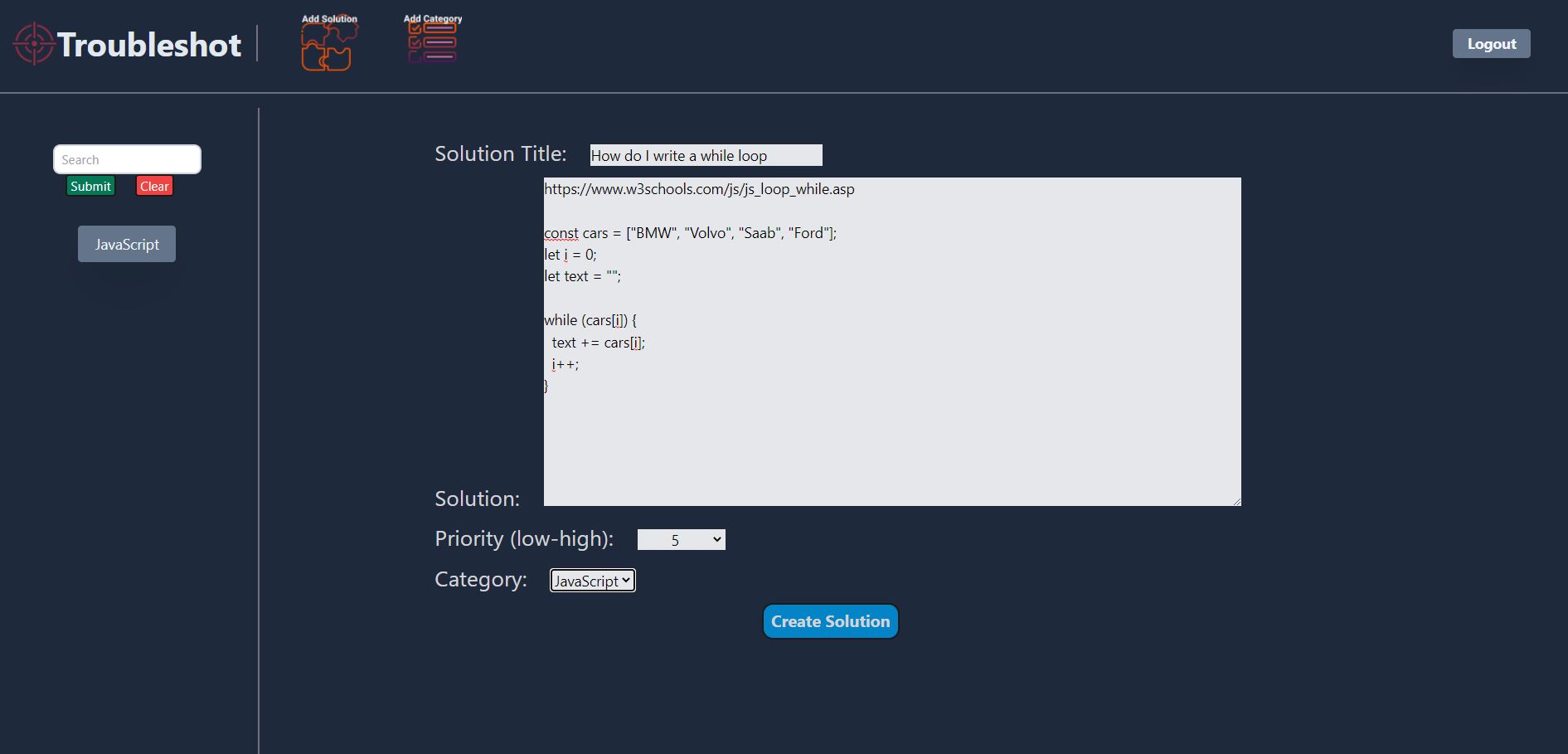This screenshot has height=754, width=1568.
Task: Open the Priority dropdown
Action: tap(681, 539)
